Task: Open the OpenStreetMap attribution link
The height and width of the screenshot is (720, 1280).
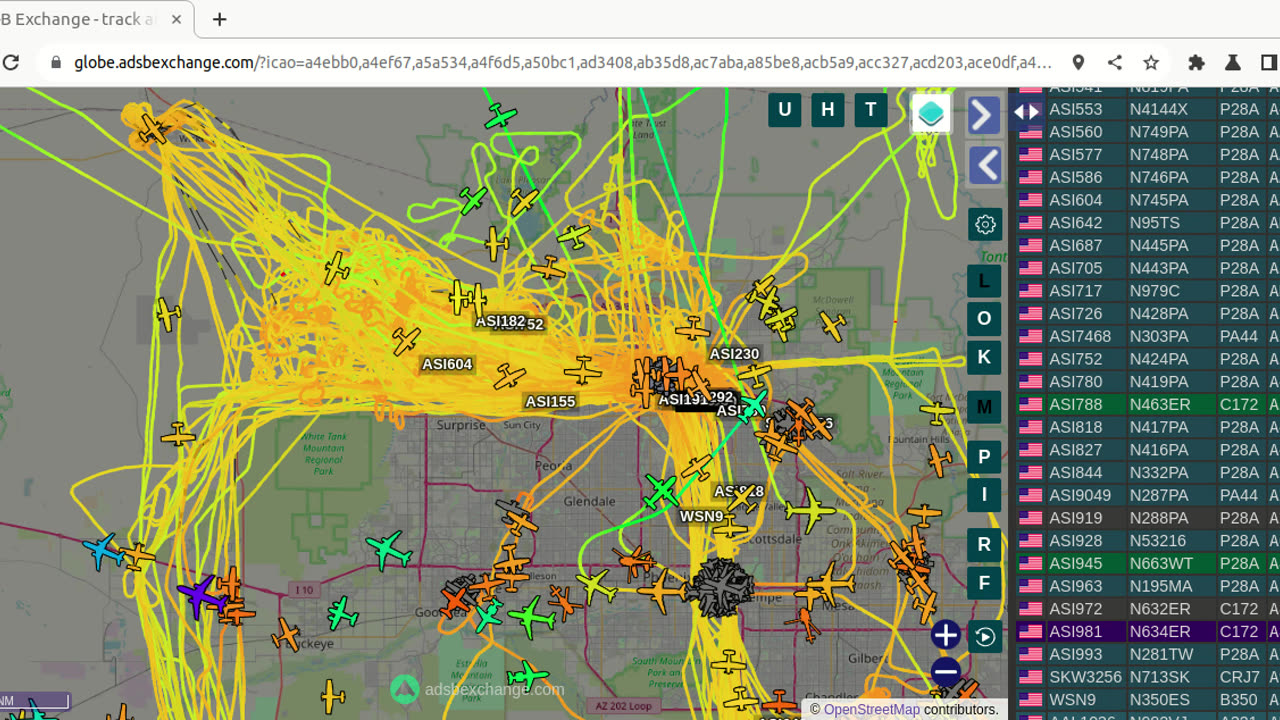Action: pyautogui.click(x=871, y=710)
